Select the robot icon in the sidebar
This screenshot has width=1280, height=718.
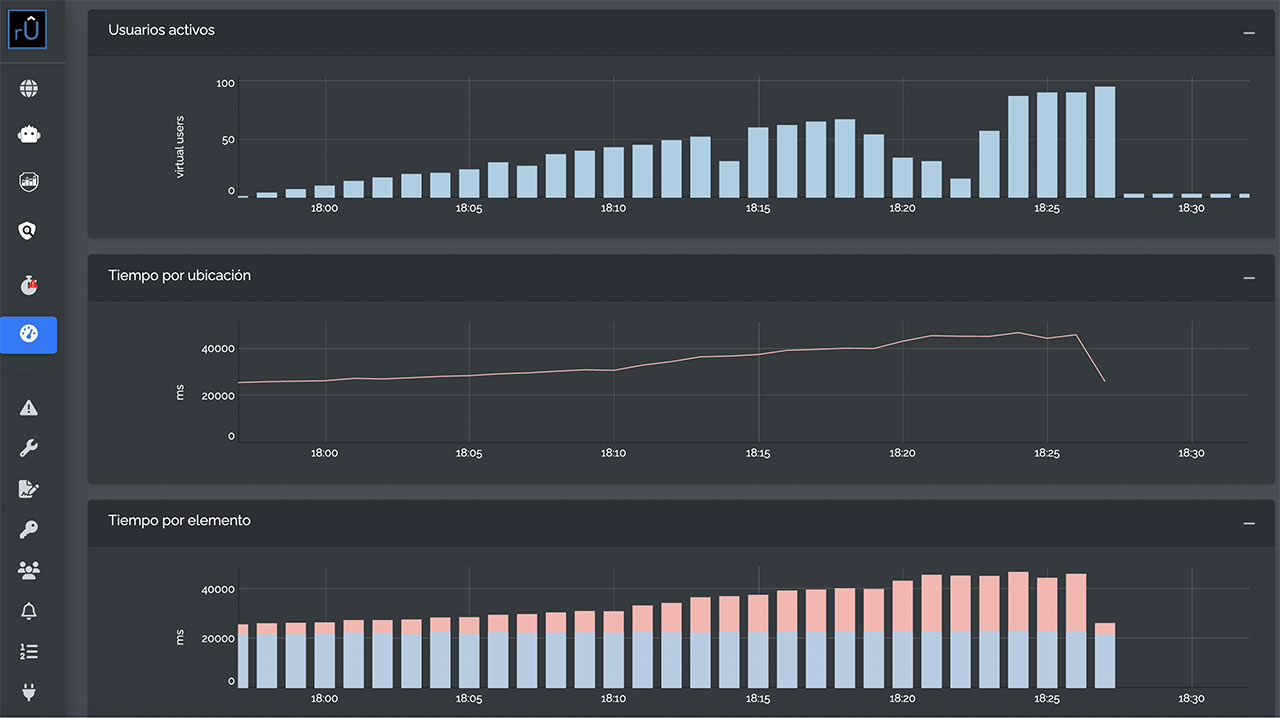[29, 134]
